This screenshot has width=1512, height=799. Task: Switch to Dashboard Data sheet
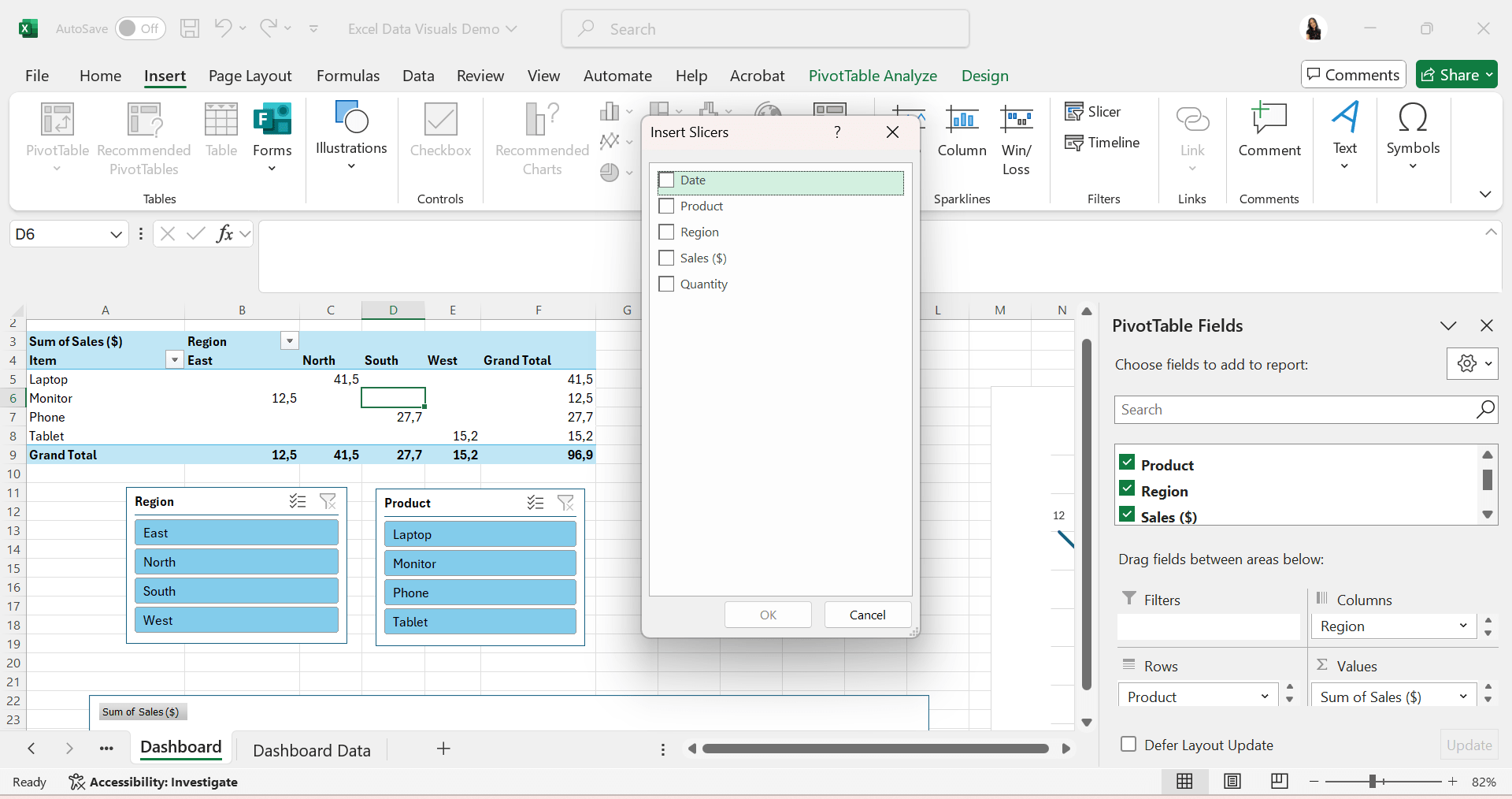(312, 750)
